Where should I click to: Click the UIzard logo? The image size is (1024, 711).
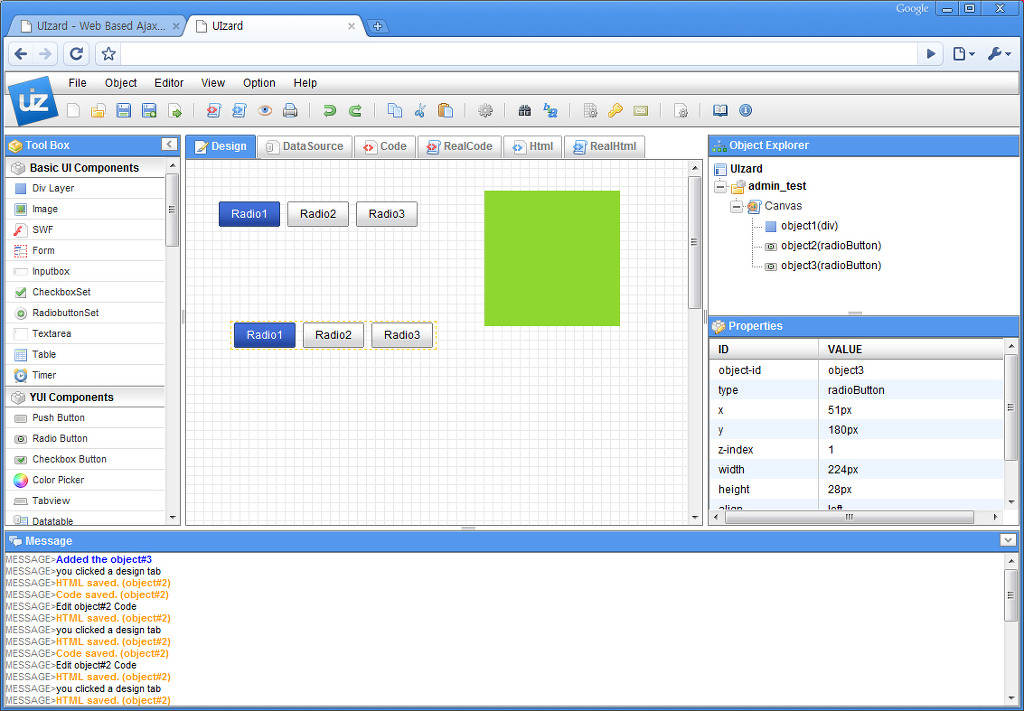pyautogui.click(x=33, y=101)
